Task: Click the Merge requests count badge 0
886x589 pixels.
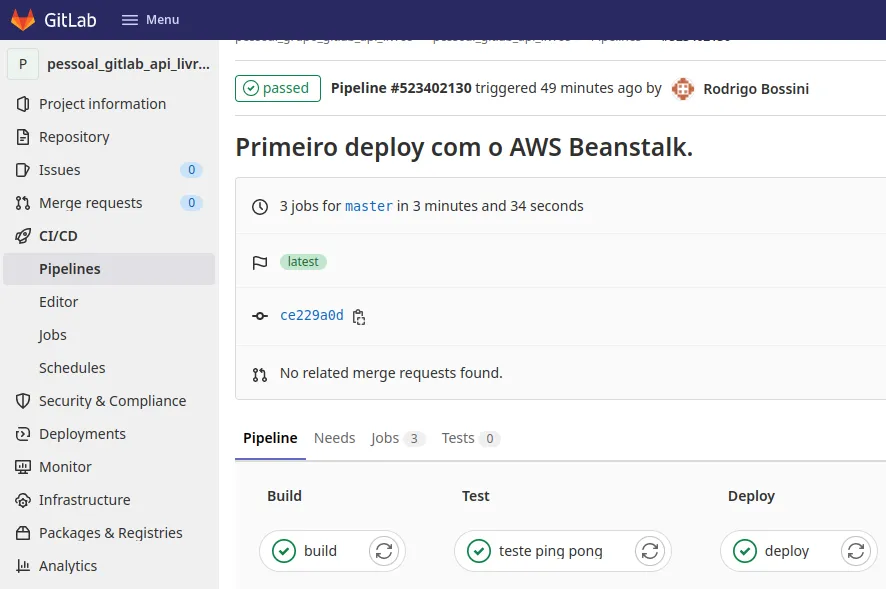Action: [192, 203]
